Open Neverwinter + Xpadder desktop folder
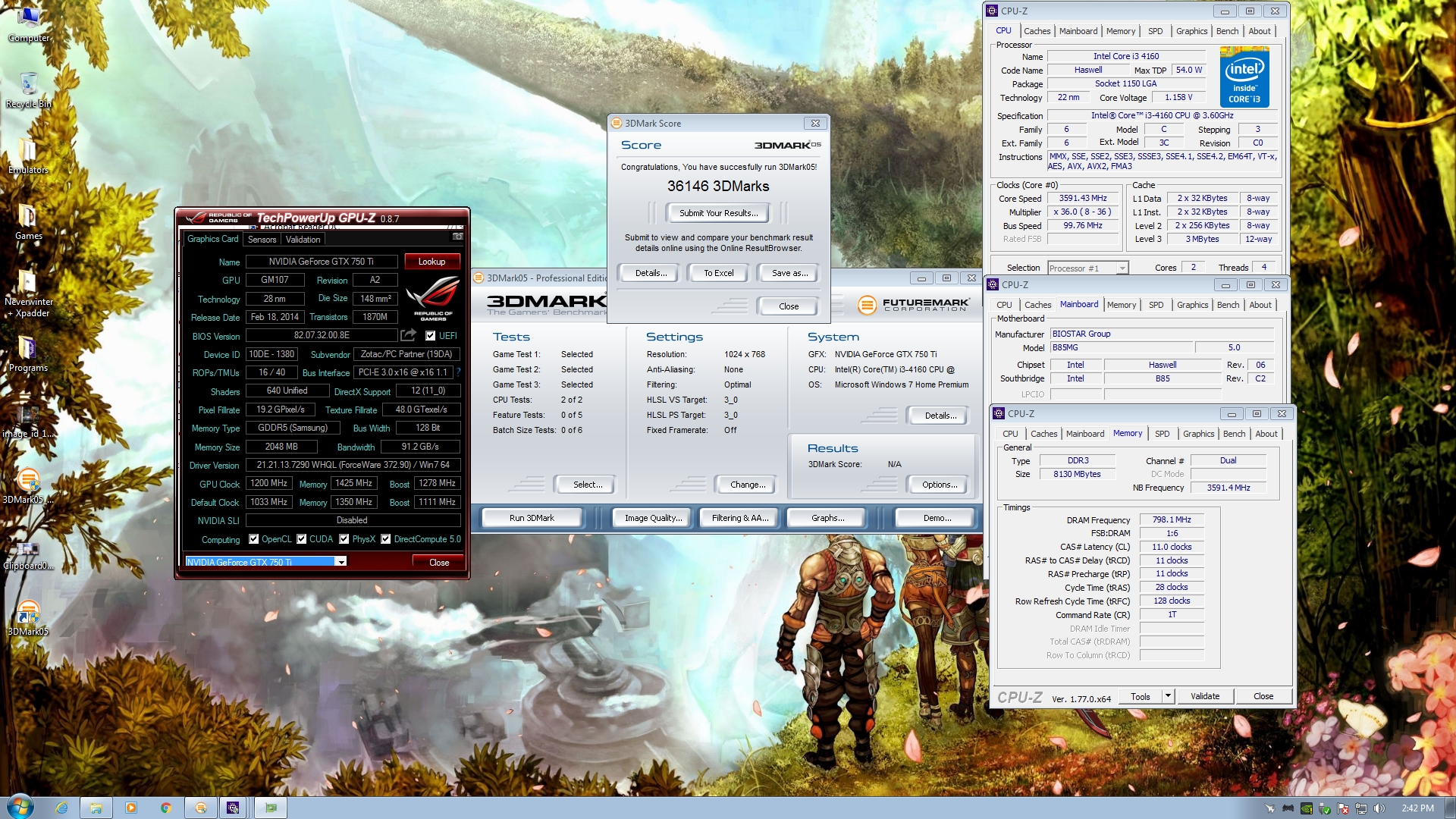1456x819 pixels. click(28, 294)
